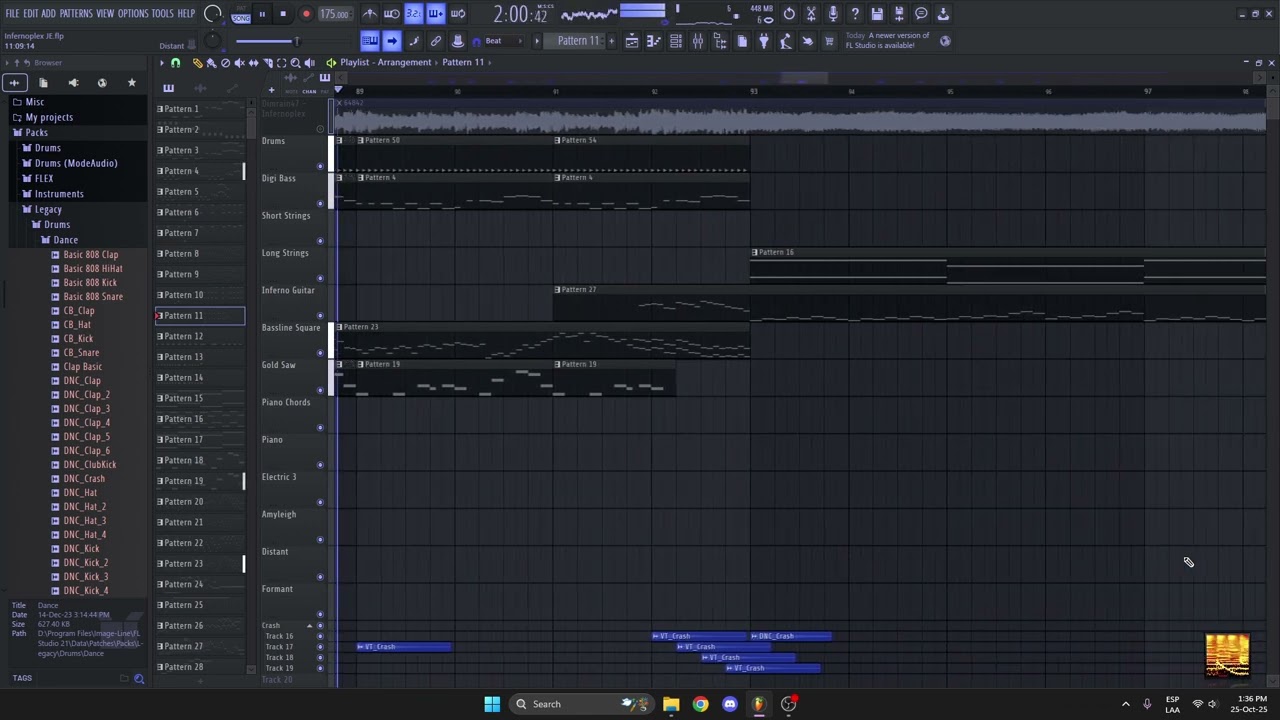Select the Draw pencil tool in playlist
The width and height of the screenshot is (1280, 720).
(198, 62)
